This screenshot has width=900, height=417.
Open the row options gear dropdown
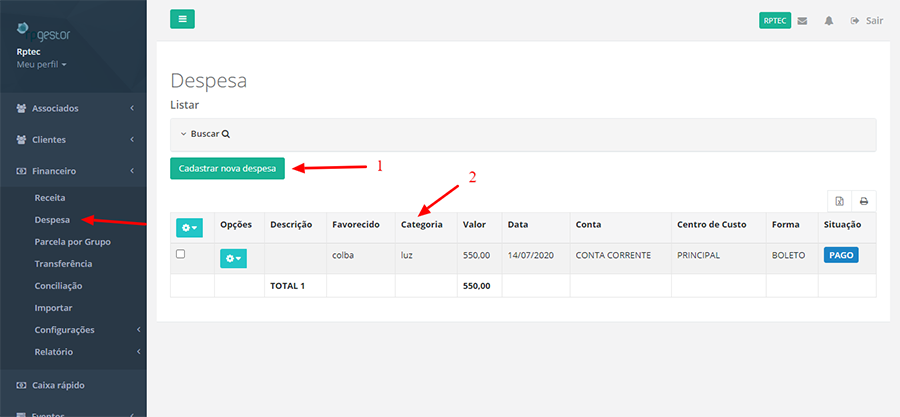point(232,258)
